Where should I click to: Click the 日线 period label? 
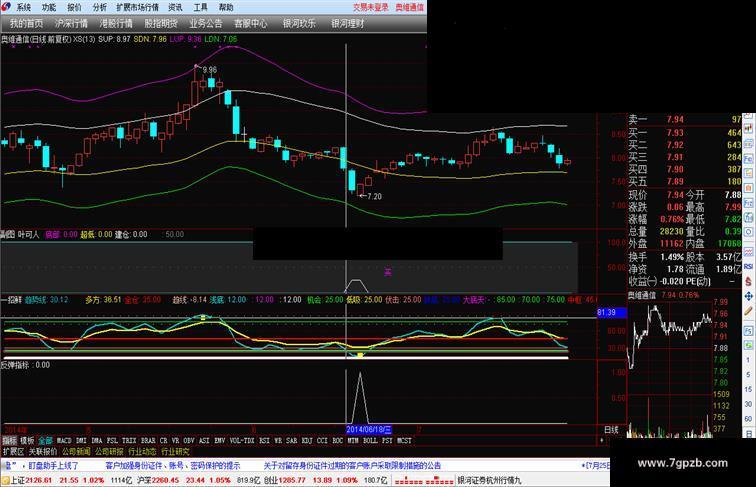point(611,429)
